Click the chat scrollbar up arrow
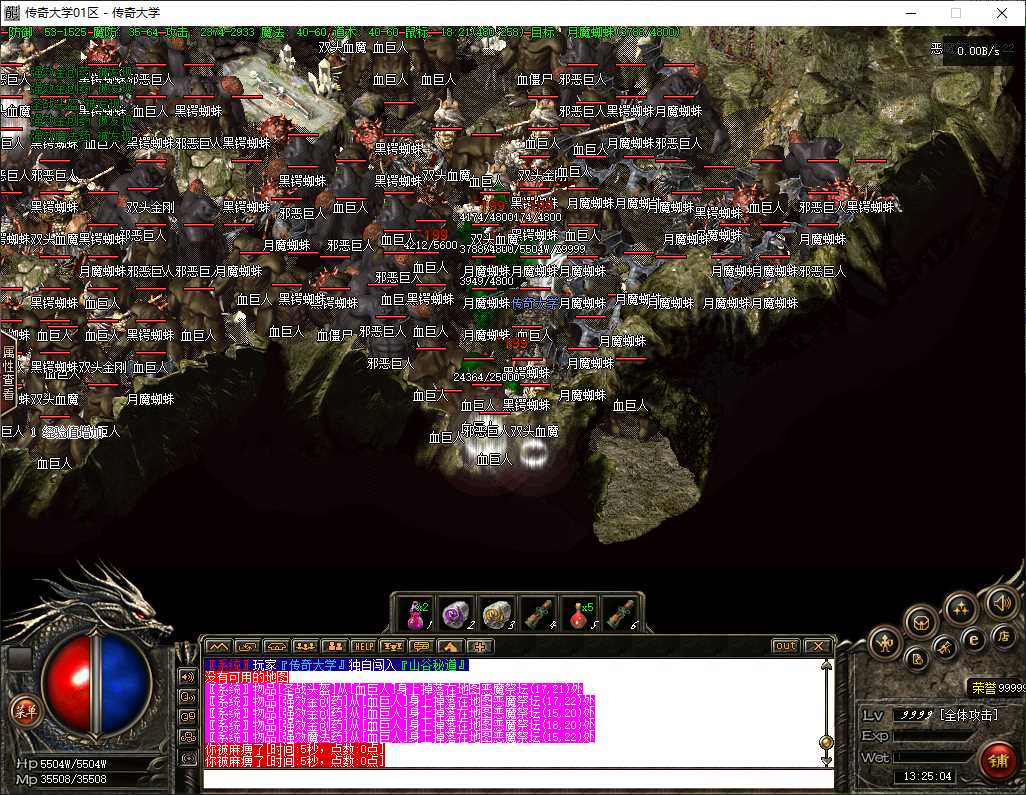Viewport: 1026px width, 795px height. 826,665
